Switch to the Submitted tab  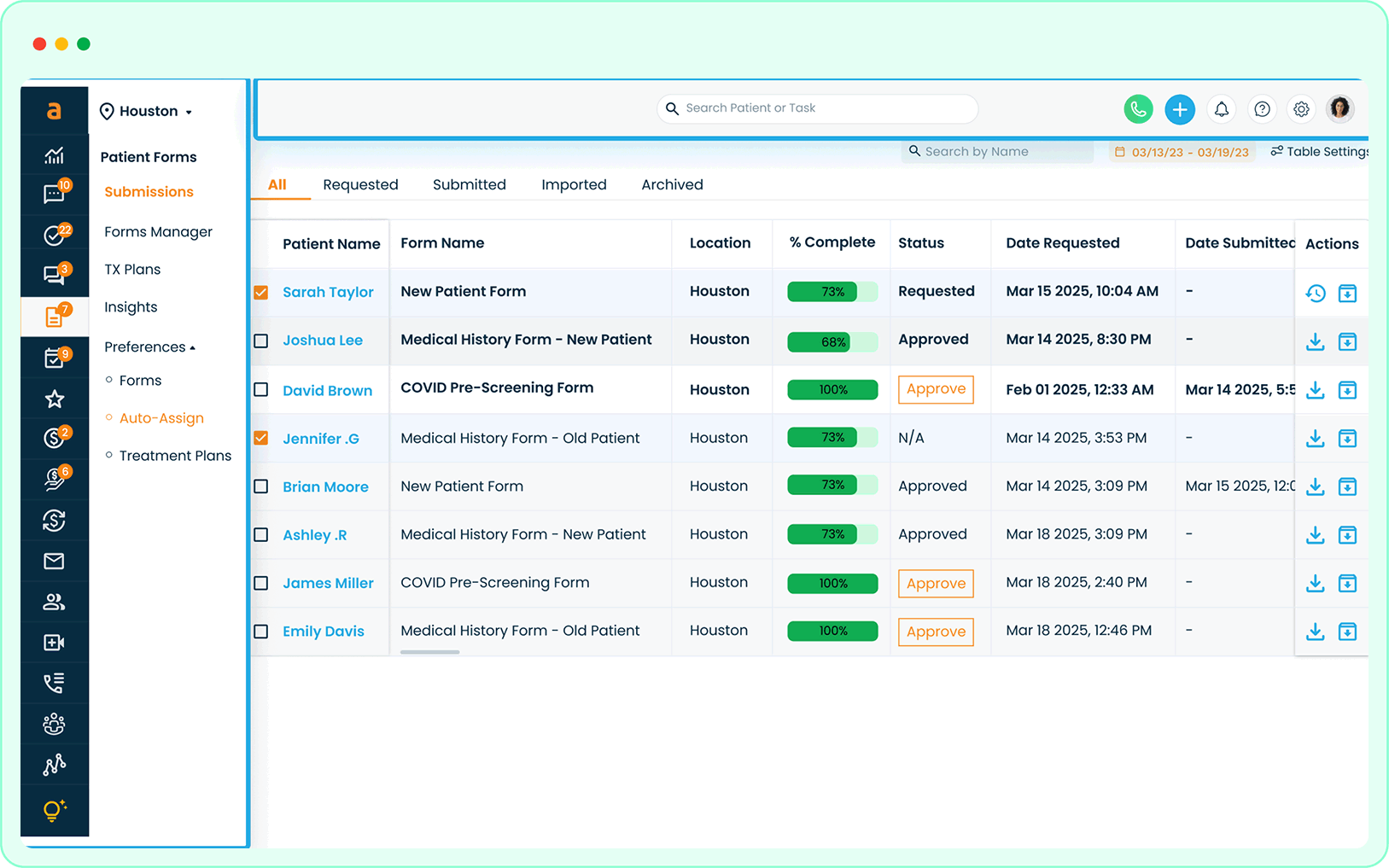pos(469,185)
